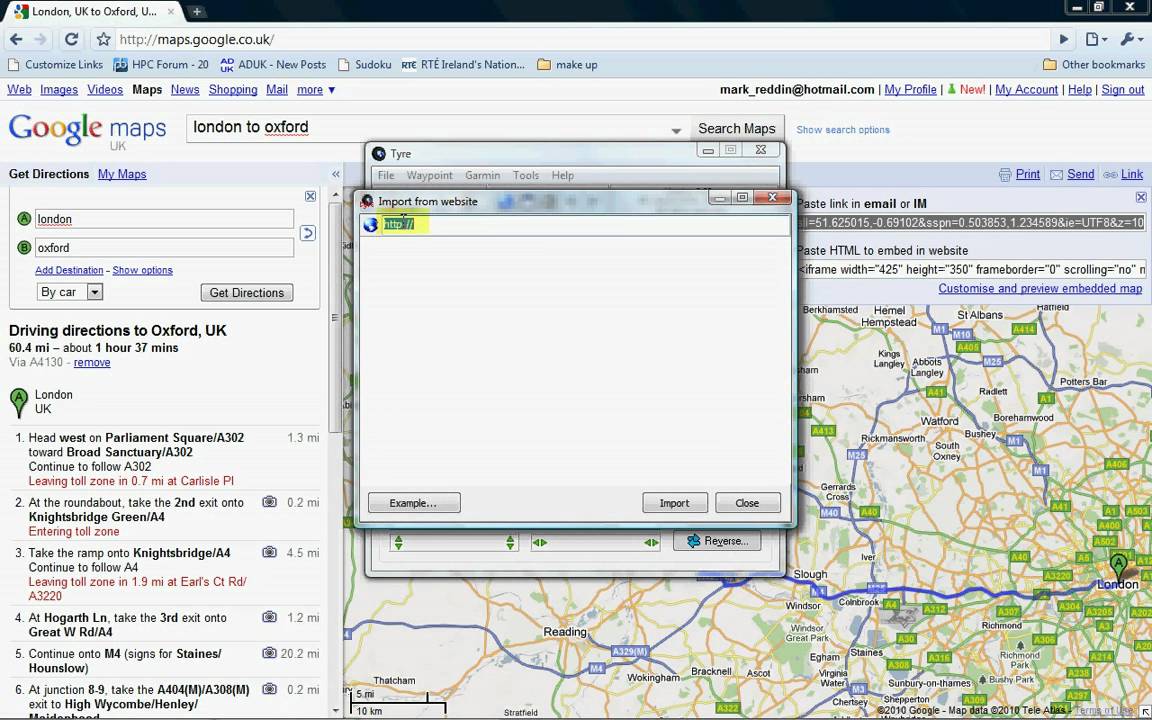Click the Print link

(1027, 174)
